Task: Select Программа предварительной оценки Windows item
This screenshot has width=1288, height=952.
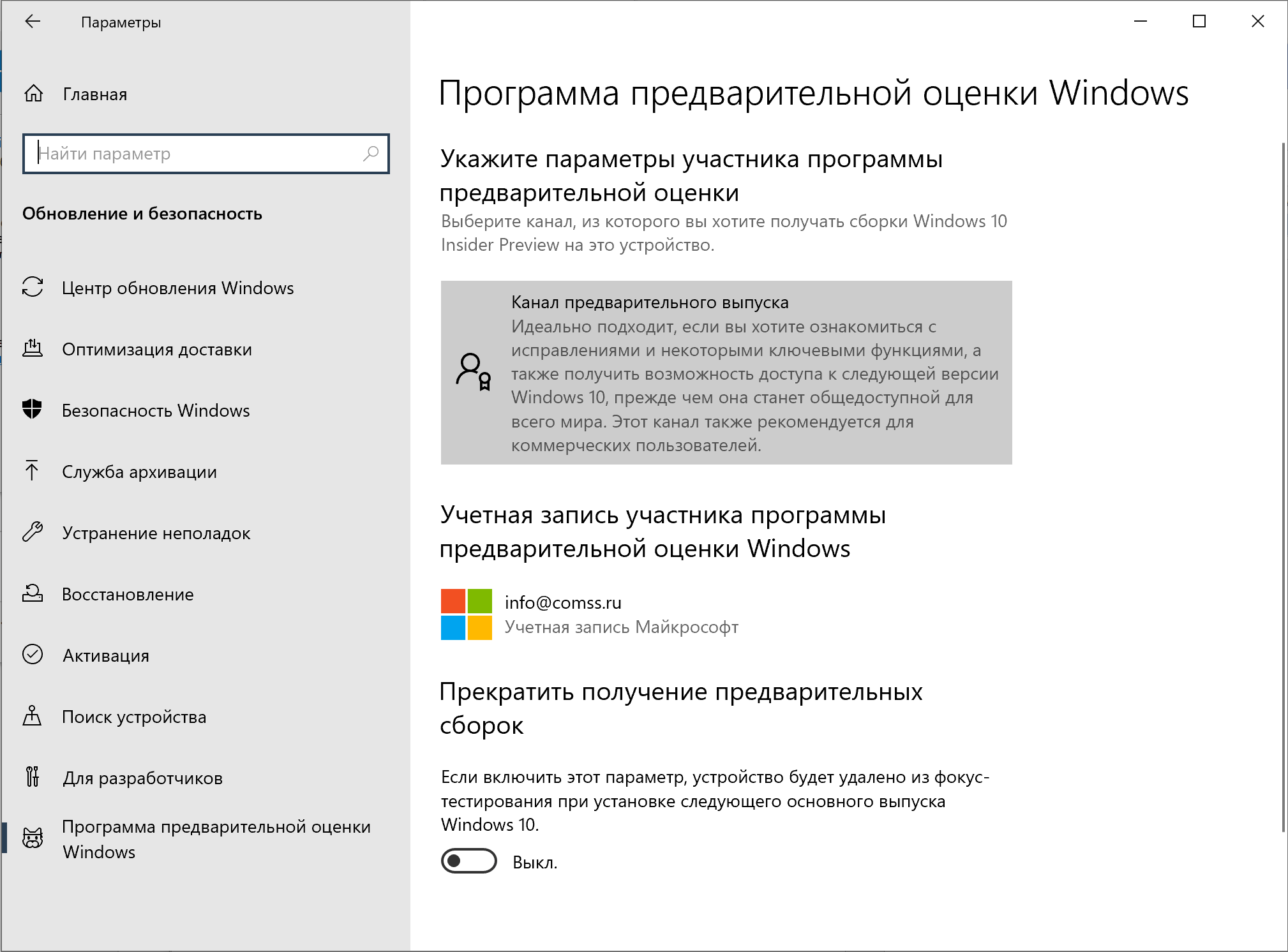Action: [x=216, y=839]
